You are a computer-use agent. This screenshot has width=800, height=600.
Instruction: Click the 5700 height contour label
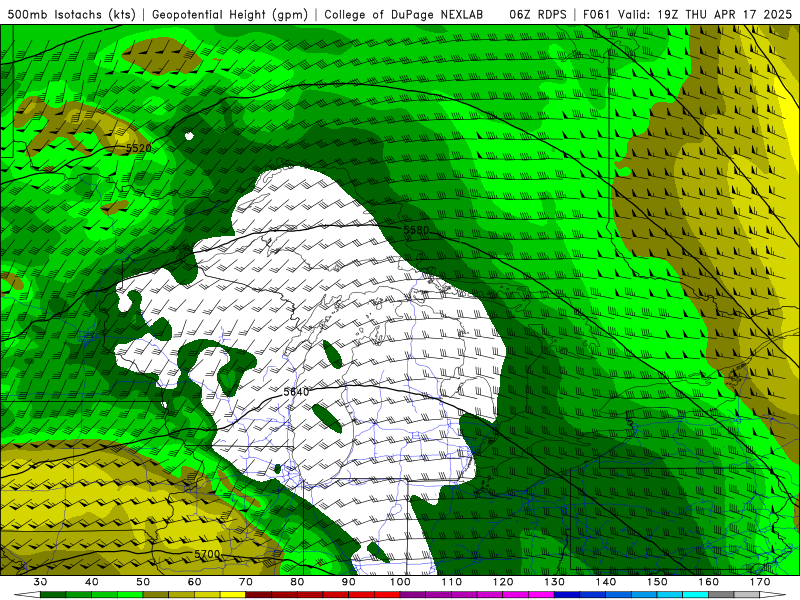click(x=207, y=554)
